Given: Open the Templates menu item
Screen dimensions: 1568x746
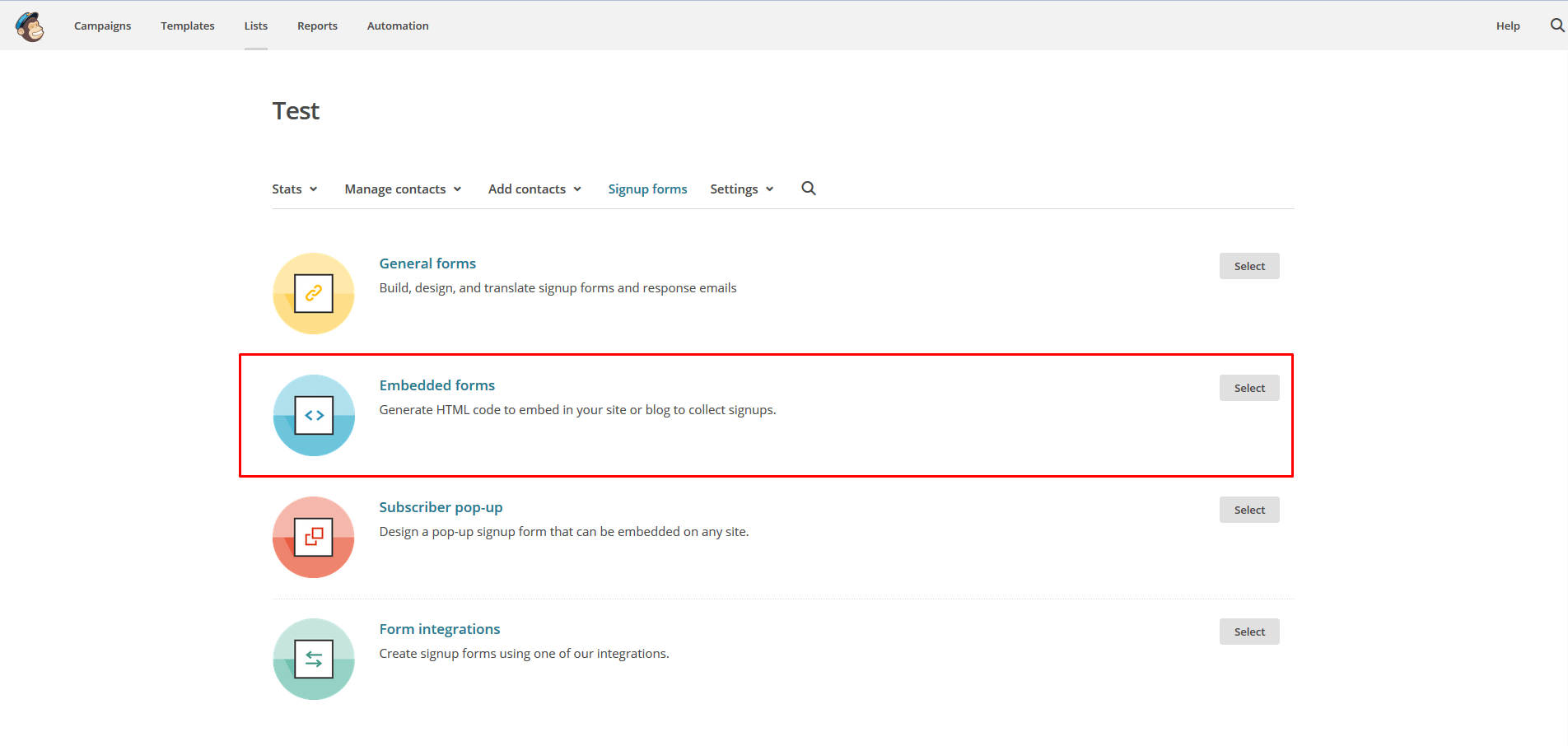Looking at the screenshot, I should [188, 26].
